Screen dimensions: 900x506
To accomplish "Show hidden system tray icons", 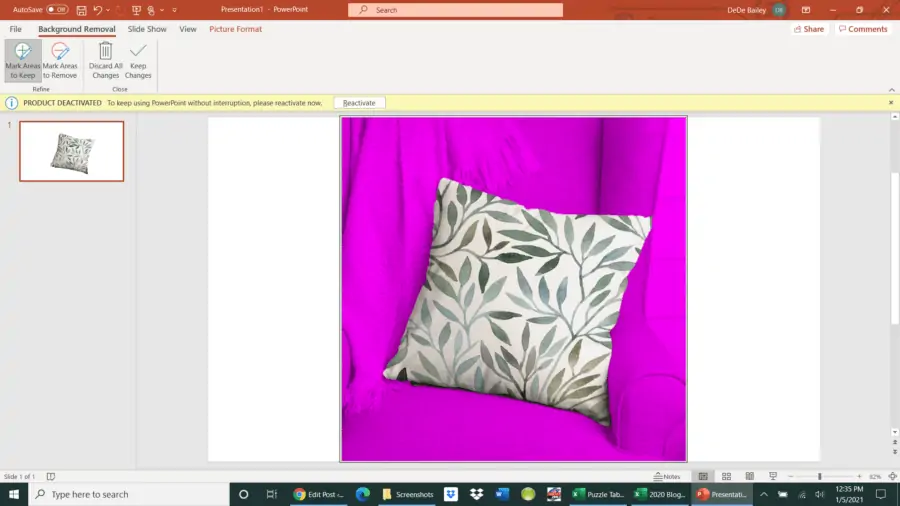I will coord(764,494).
